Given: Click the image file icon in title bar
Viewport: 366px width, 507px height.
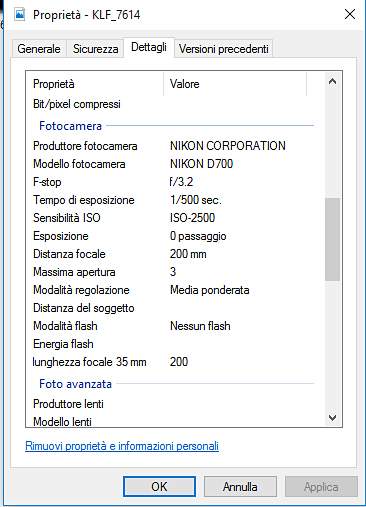Looking at the screenshot, I should coord(20,14).
